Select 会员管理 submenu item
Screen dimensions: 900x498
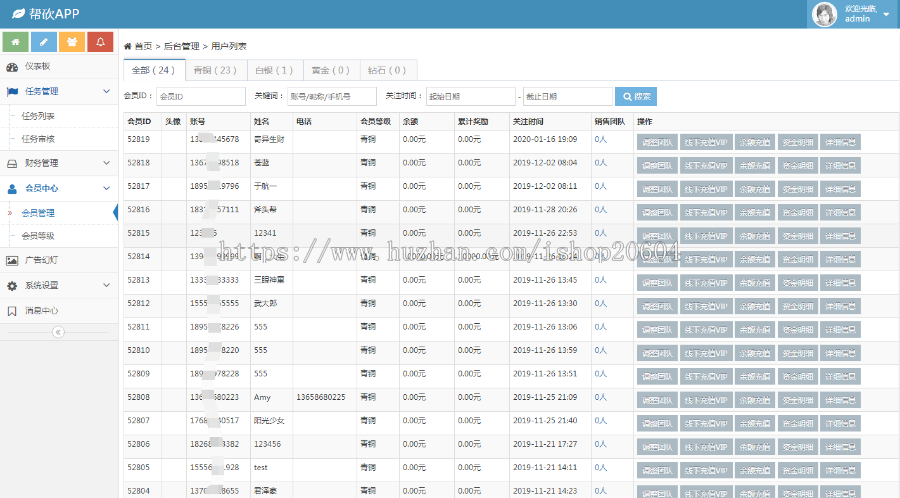coord(38,213)
